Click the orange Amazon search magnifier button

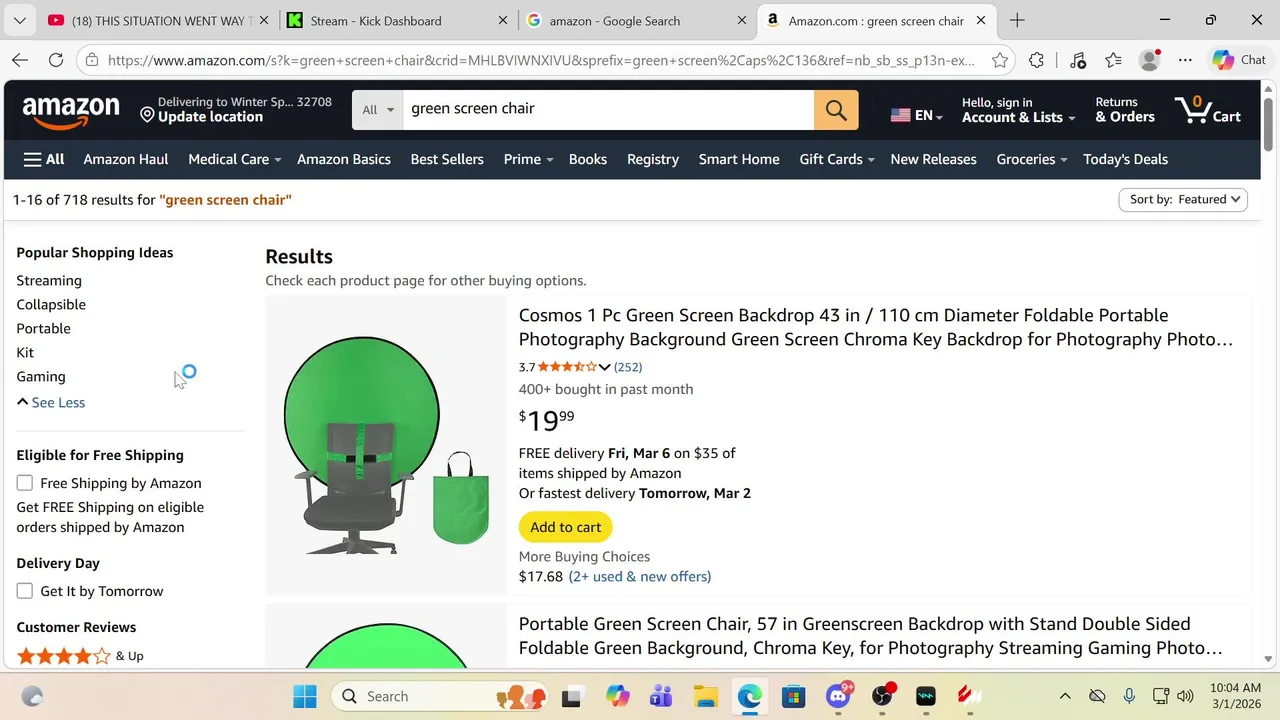[x=836, y=109]
